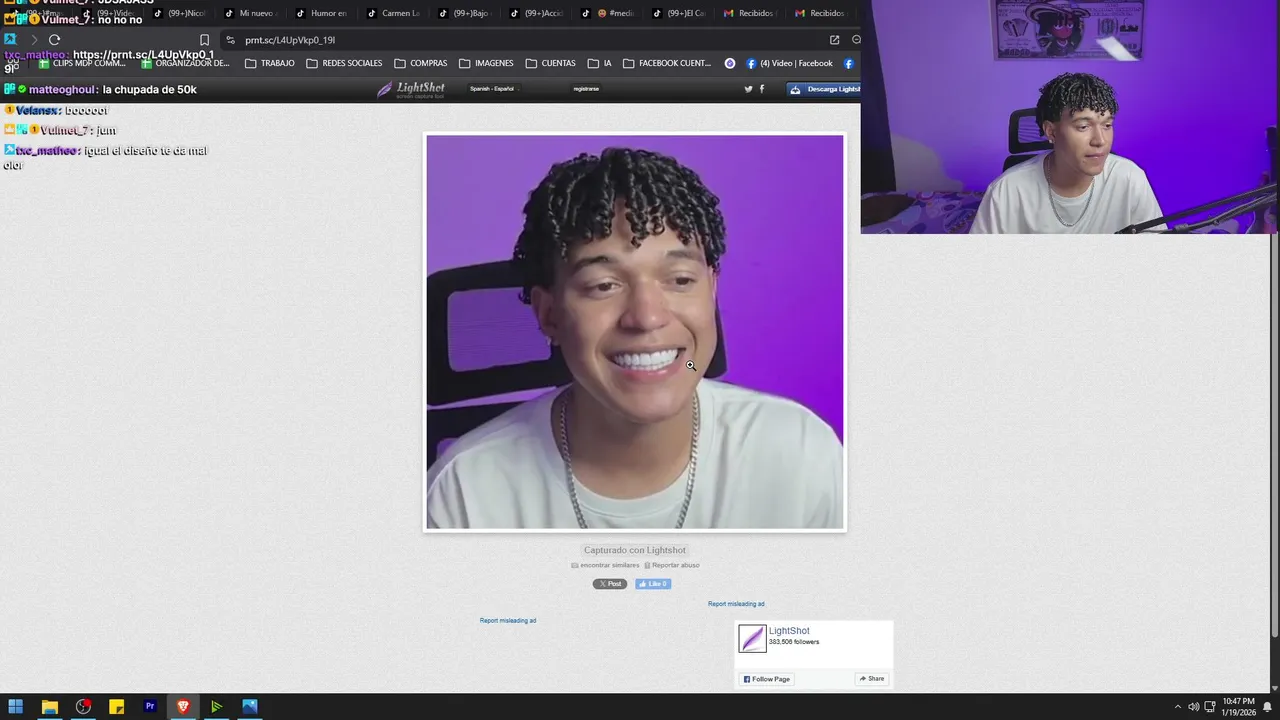Viewport: 1280px width, 720px height.
Task: Open the site settings icon in the address bar
Action: (230, 40)
